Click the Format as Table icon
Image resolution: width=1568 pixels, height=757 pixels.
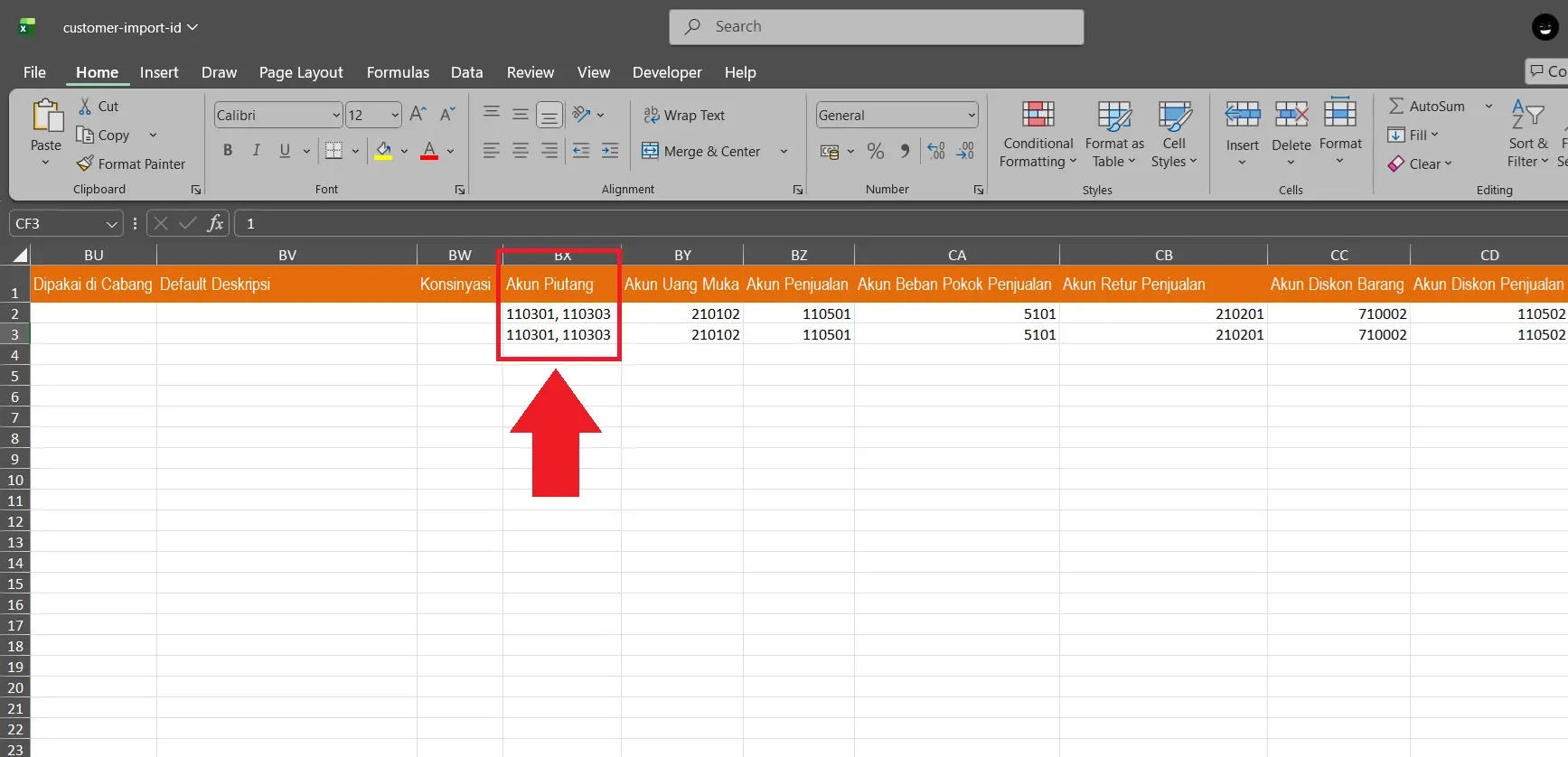point(1113,115)
